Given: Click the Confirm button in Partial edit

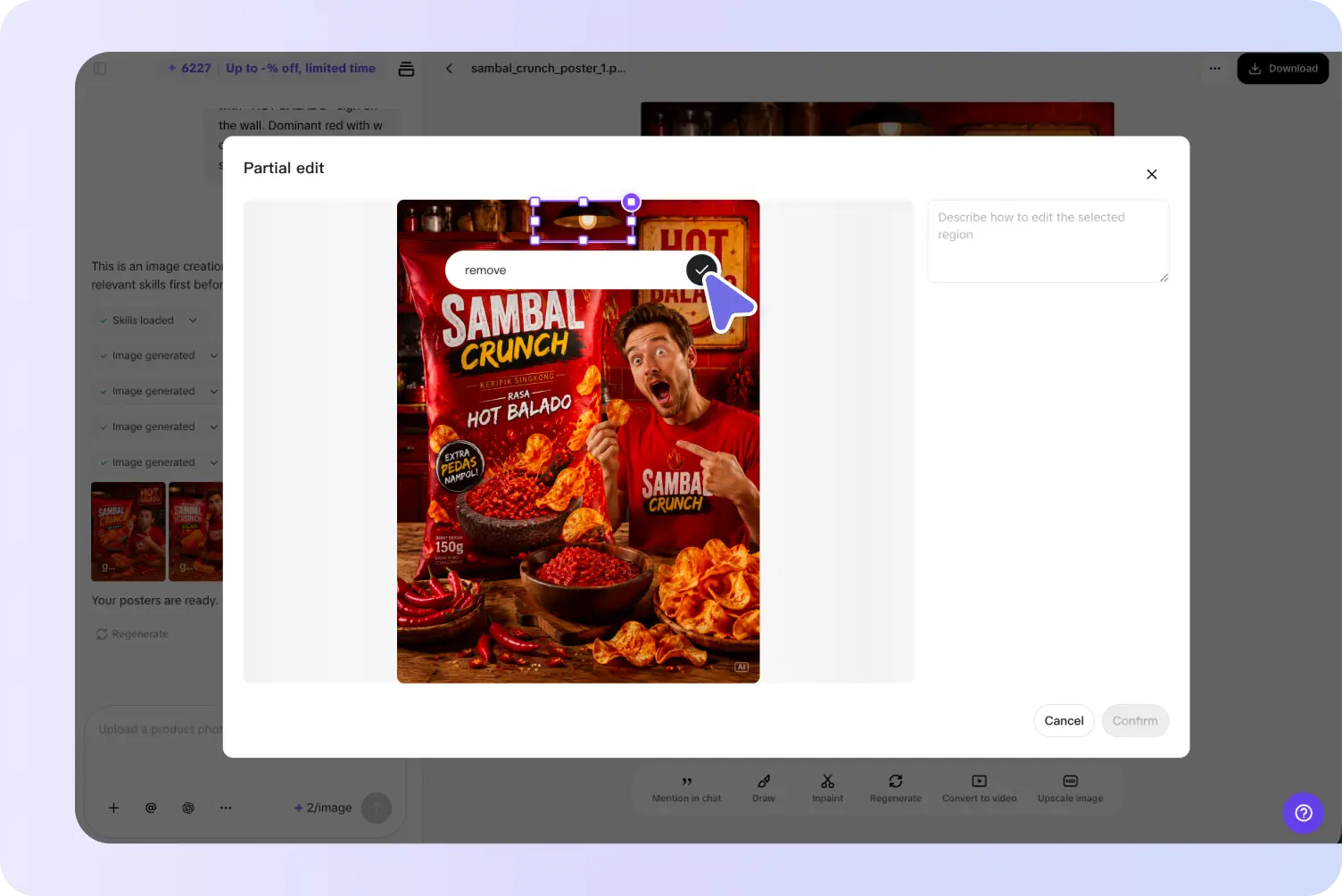Looking at the screenshot, I should tap(1135, 720).
